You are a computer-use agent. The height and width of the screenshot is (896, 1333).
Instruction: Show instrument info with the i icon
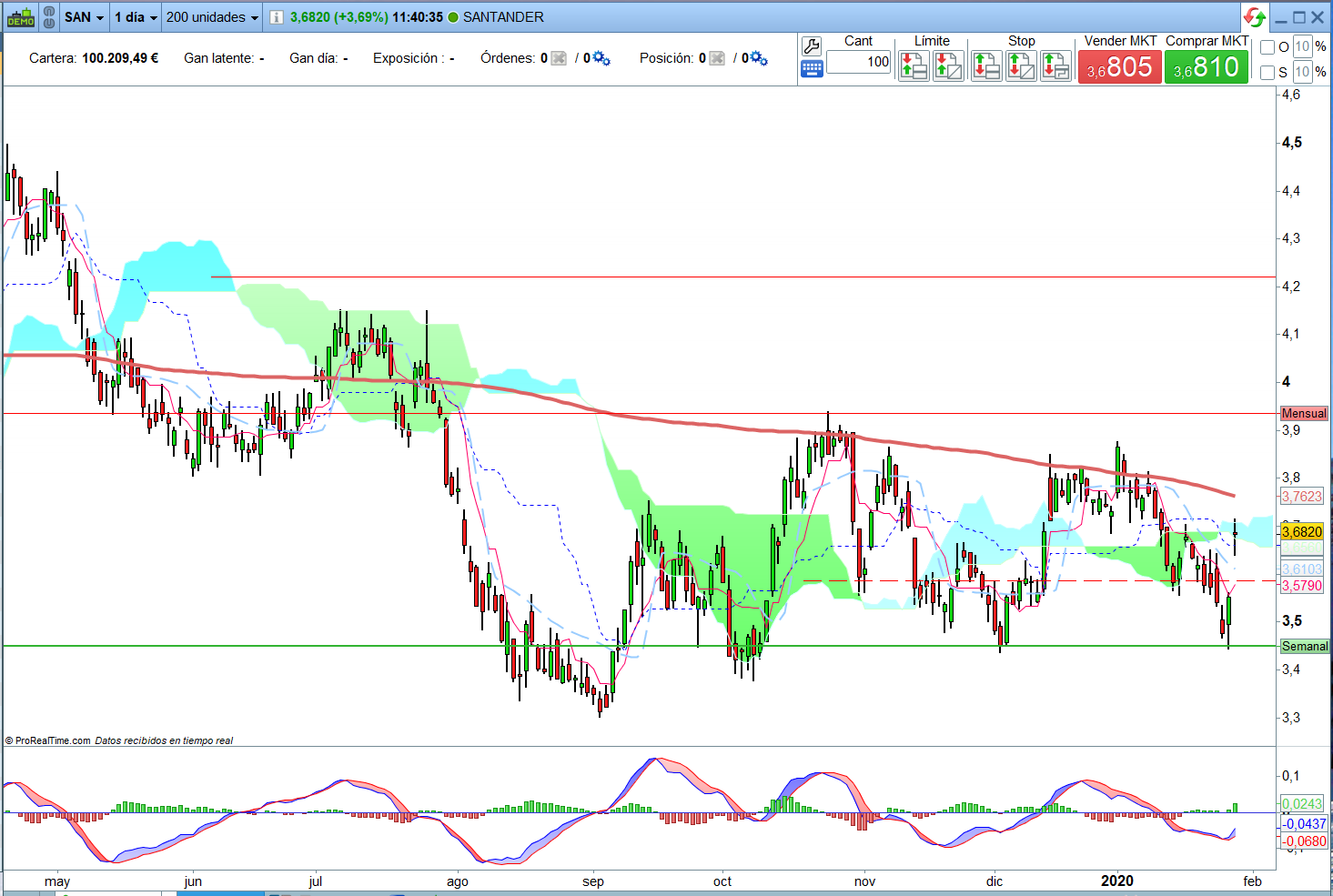[x=277, y=17]
